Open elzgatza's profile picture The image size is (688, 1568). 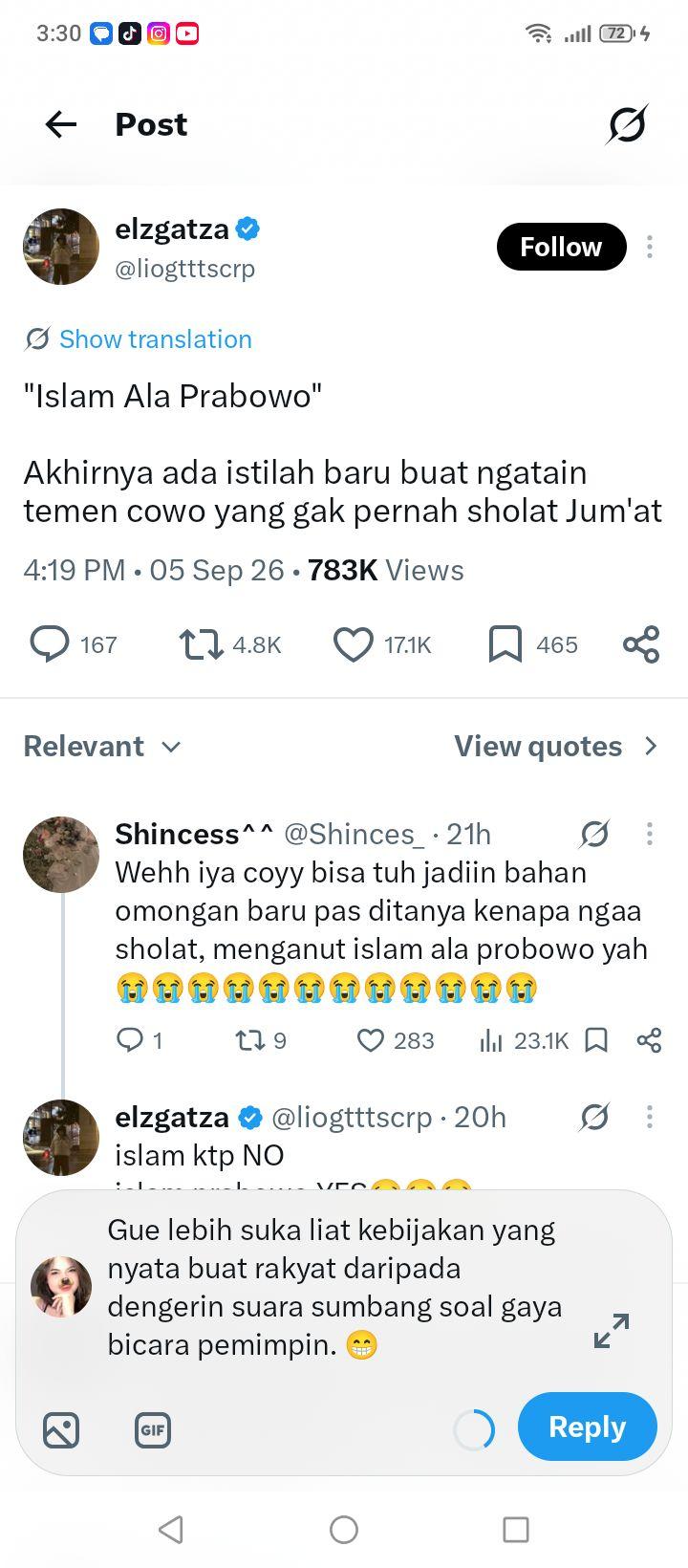[61, 247]
